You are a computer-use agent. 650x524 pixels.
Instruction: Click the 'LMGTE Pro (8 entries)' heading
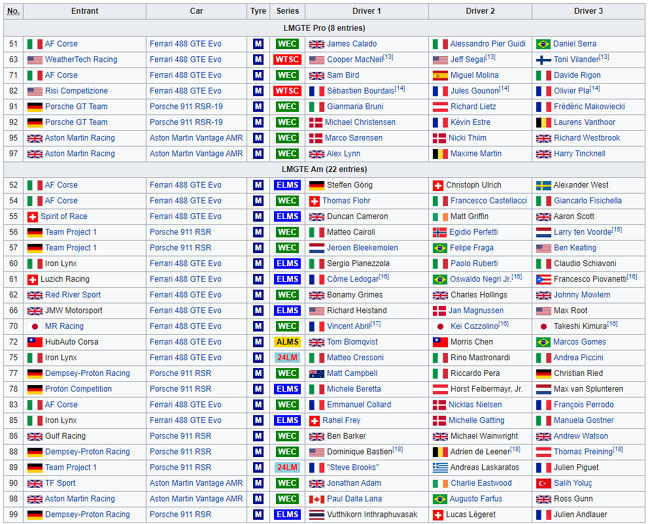pos(324,28)
